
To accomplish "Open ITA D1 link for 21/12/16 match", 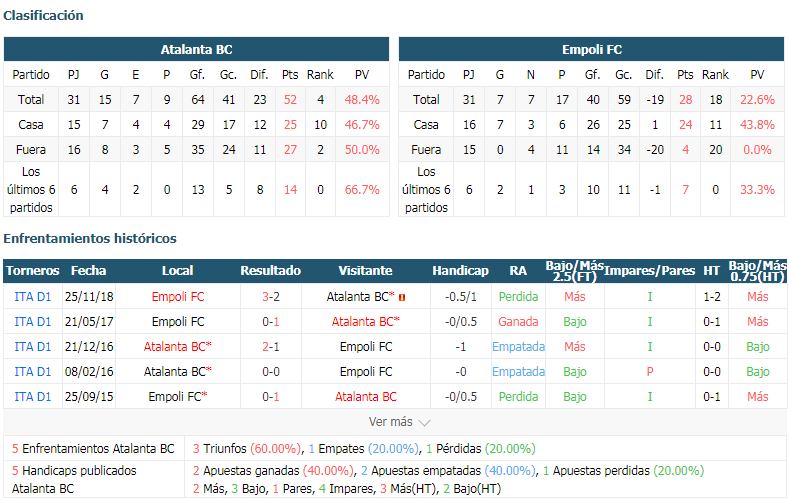I will pos(33,347).
